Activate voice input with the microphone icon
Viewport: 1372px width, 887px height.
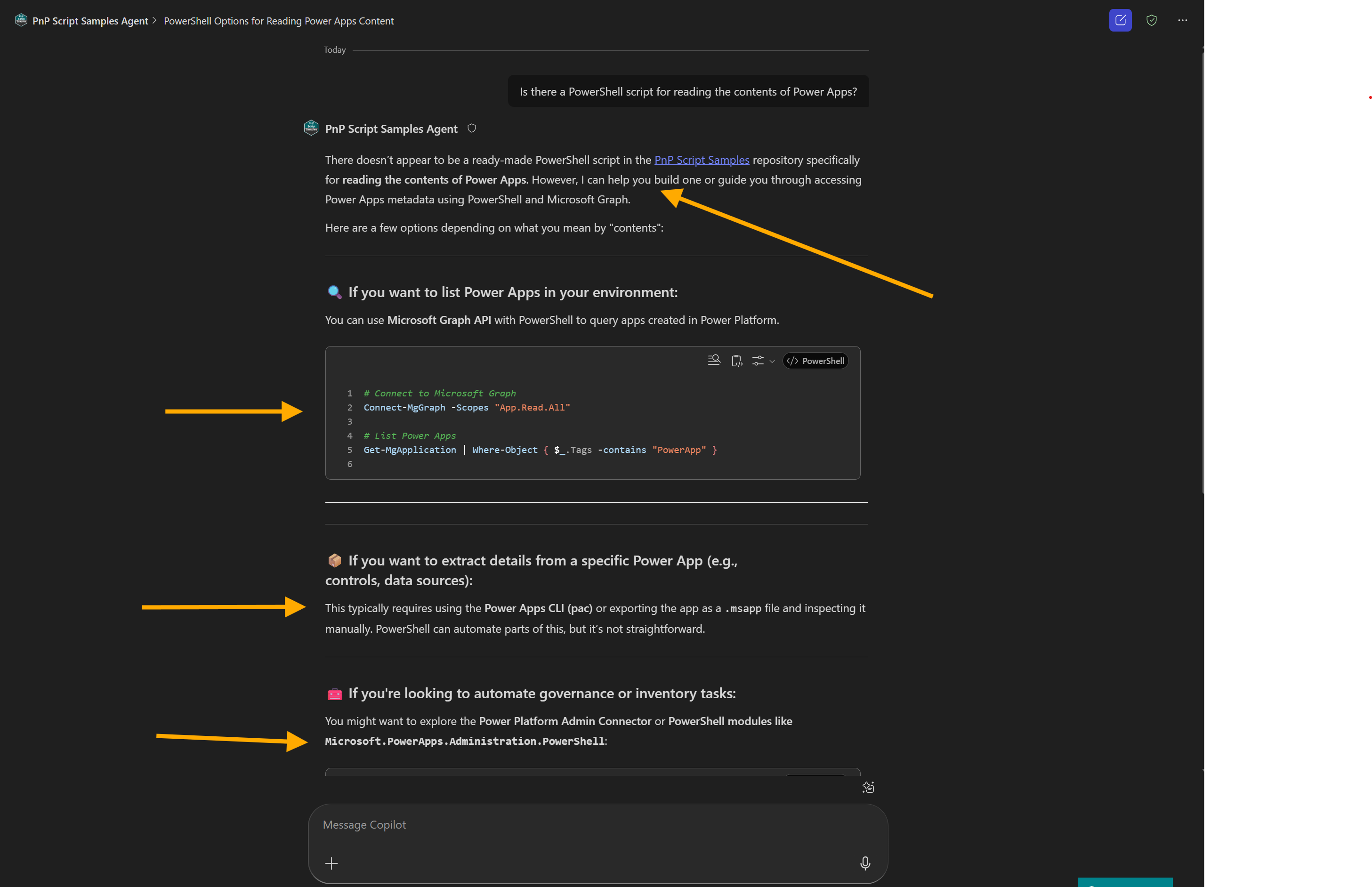tap(865, 863)
